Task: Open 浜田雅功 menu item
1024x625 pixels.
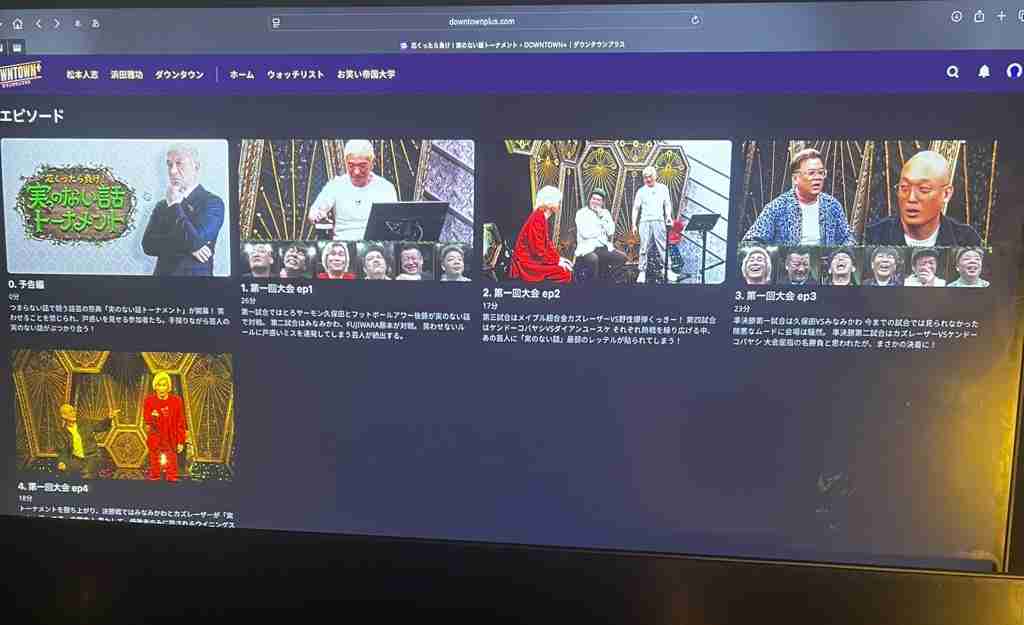Action: (126, 74)
